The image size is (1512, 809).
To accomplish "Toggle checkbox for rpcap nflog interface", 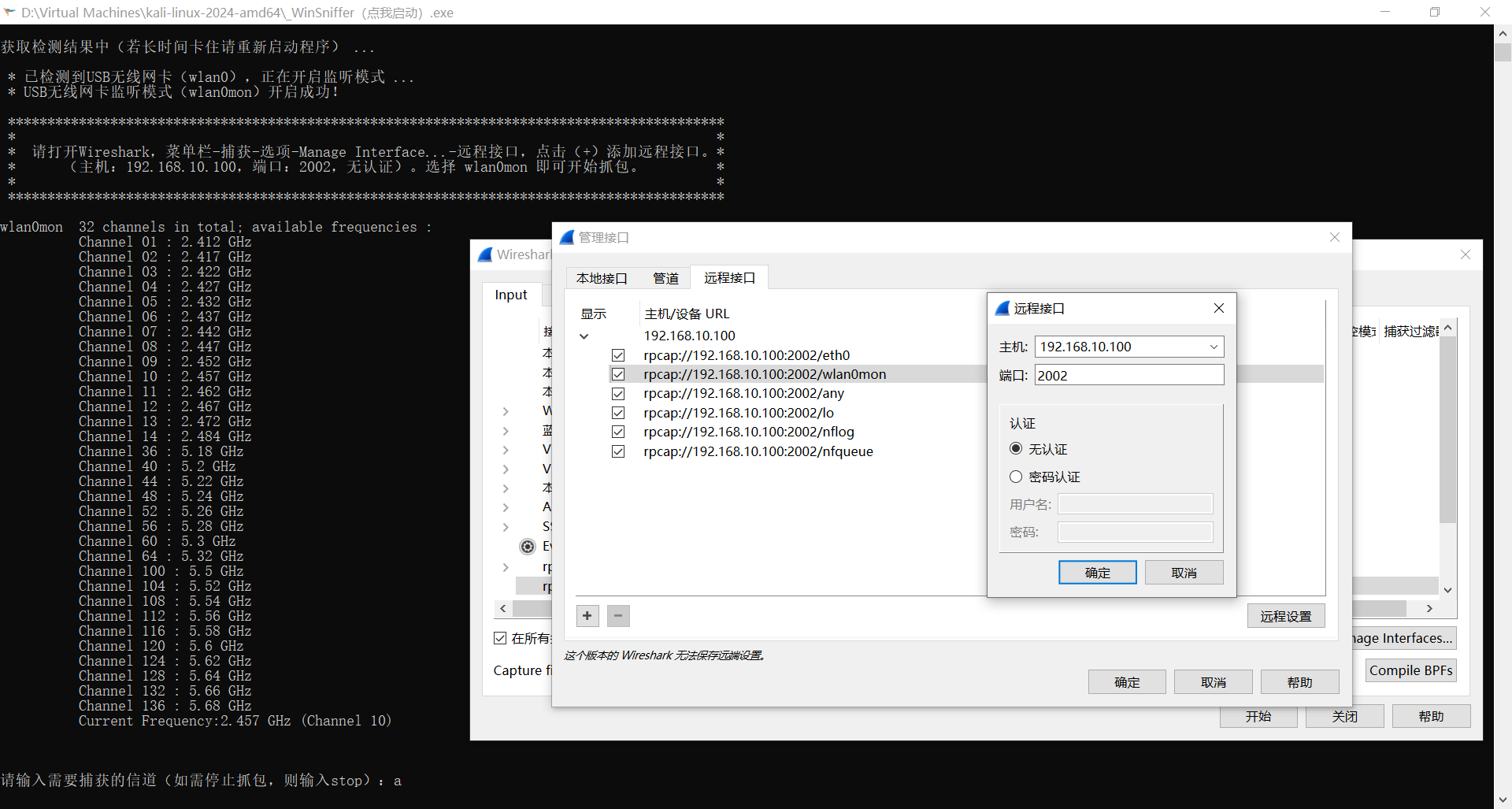I will 618,432.
